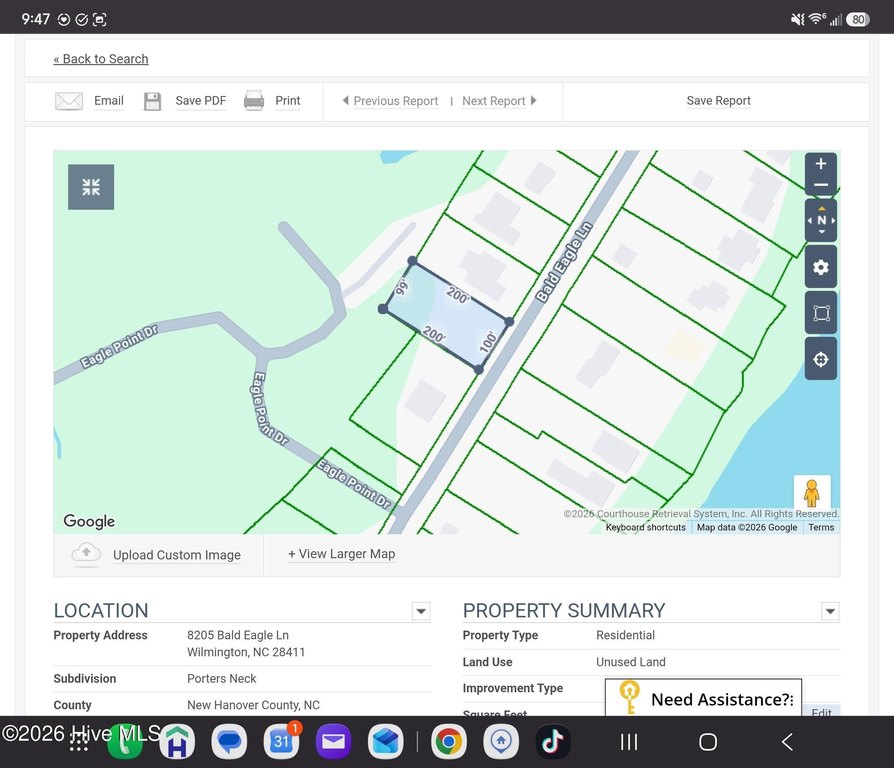The height and width of the screenshot is (768, 894).
Task: Reset map orientation with the N compass
Action: pos(821,220)
